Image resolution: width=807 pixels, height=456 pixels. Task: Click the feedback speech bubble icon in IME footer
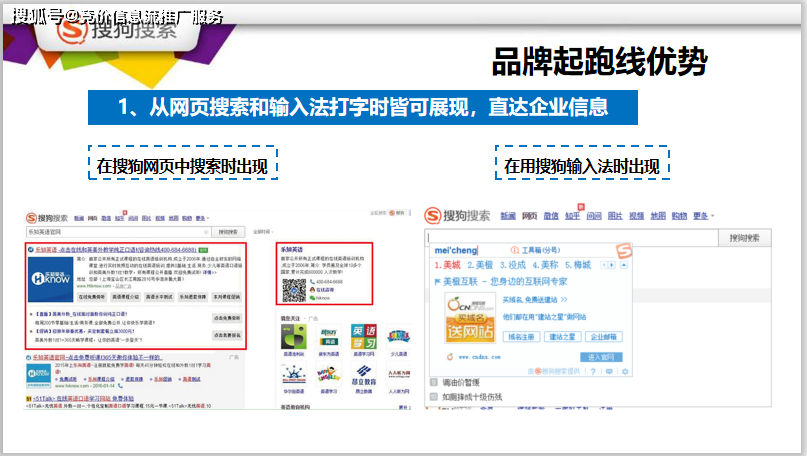(609, 371)
